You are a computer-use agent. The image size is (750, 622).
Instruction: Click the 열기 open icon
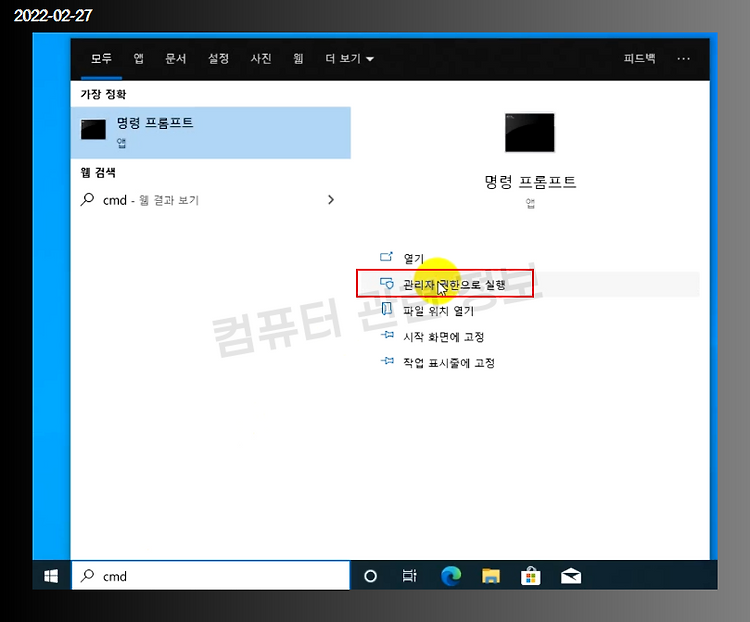386,257
